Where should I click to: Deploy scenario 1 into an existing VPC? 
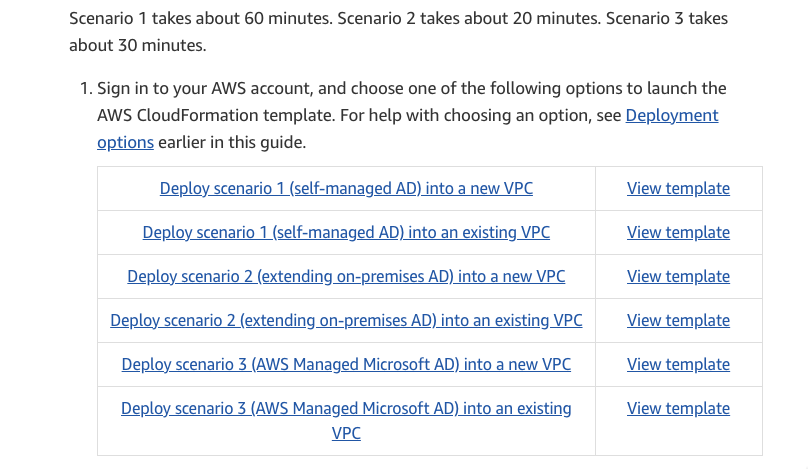coord(346,232)
